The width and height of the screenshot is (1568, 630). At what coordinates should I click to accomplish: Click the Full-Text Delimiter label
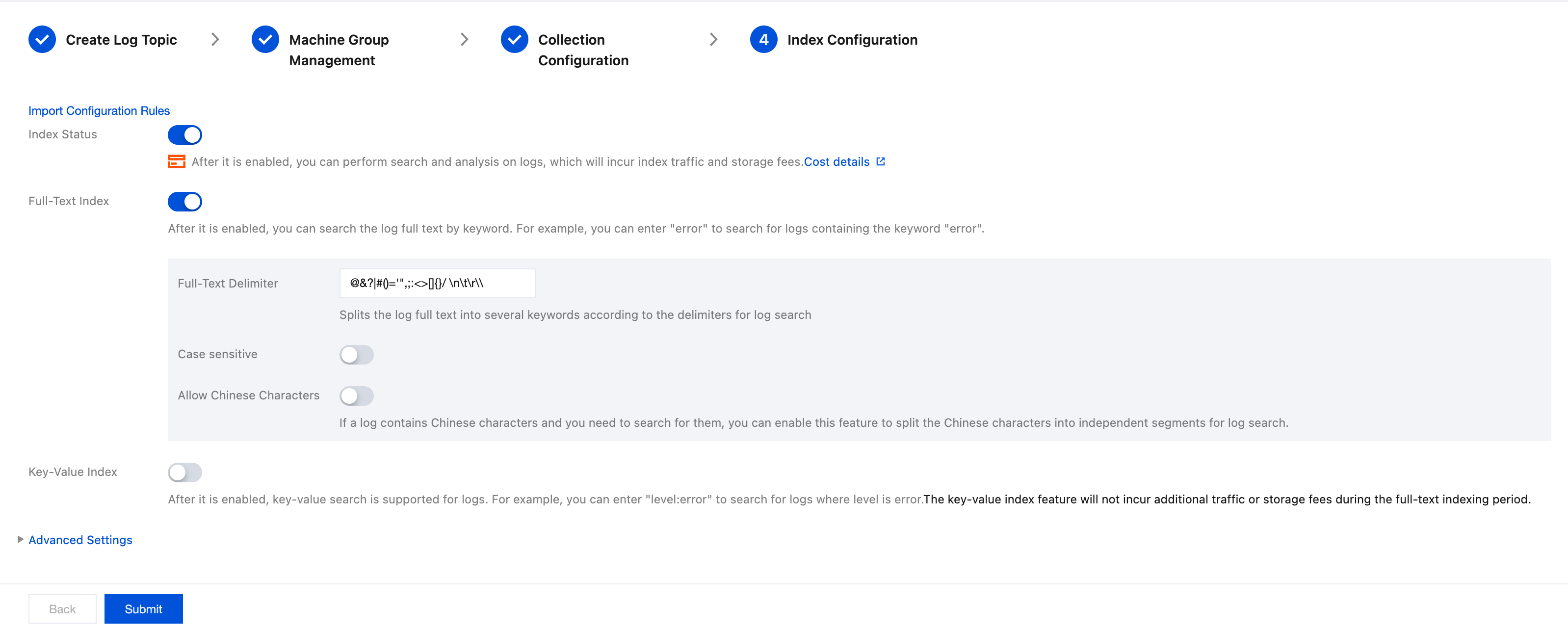point(228,284)
